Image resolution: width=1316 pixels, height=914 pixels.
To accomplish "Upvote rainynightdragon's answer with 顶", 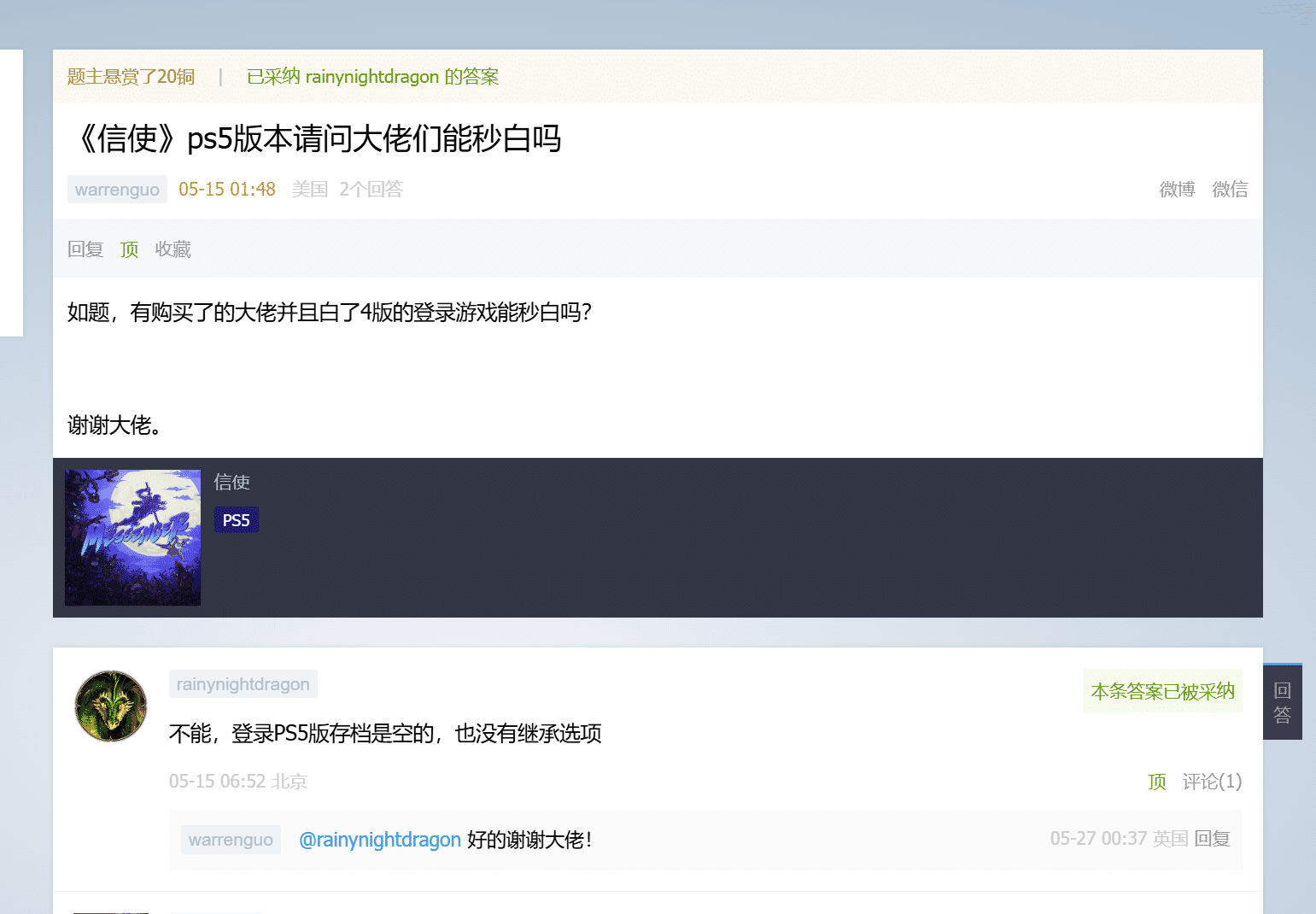I will [1156, 782].
